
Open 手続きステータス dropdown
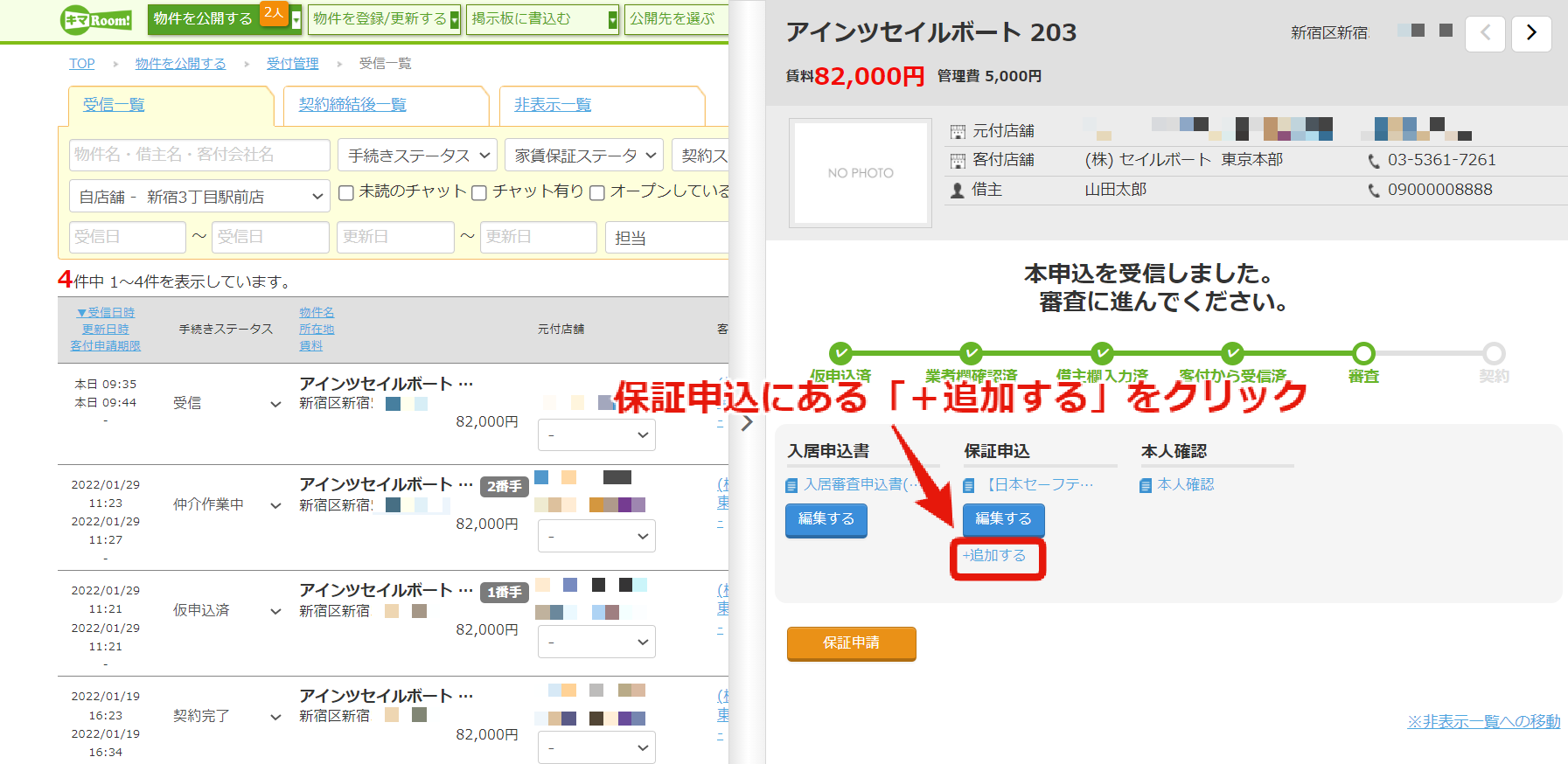418,156
